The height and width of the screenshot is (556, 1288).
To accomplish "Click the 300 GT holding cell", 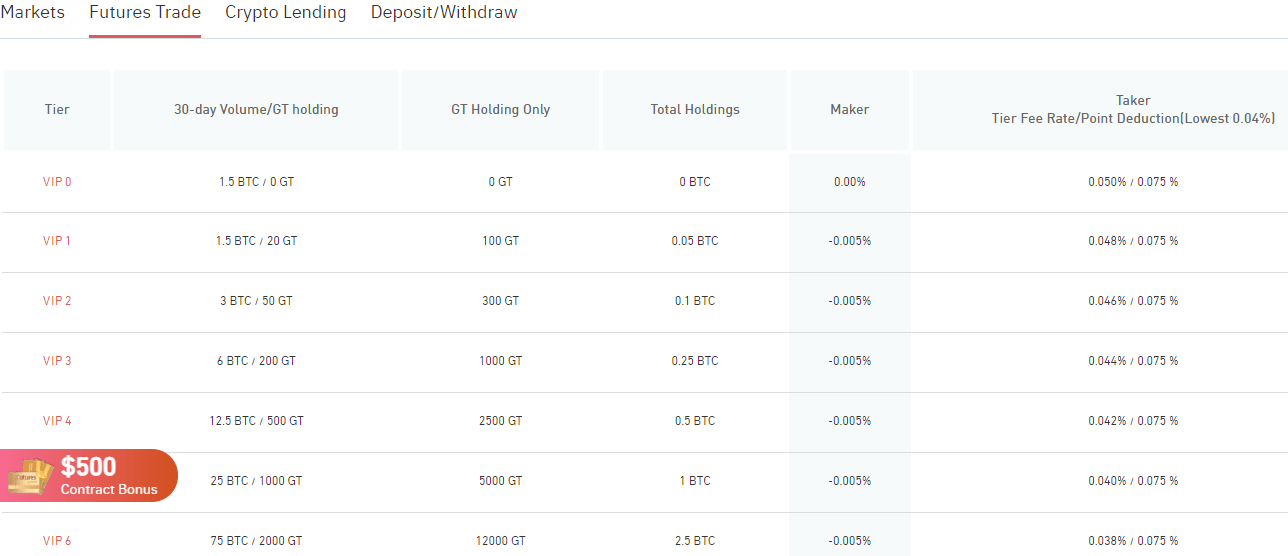I will (500, 301).
